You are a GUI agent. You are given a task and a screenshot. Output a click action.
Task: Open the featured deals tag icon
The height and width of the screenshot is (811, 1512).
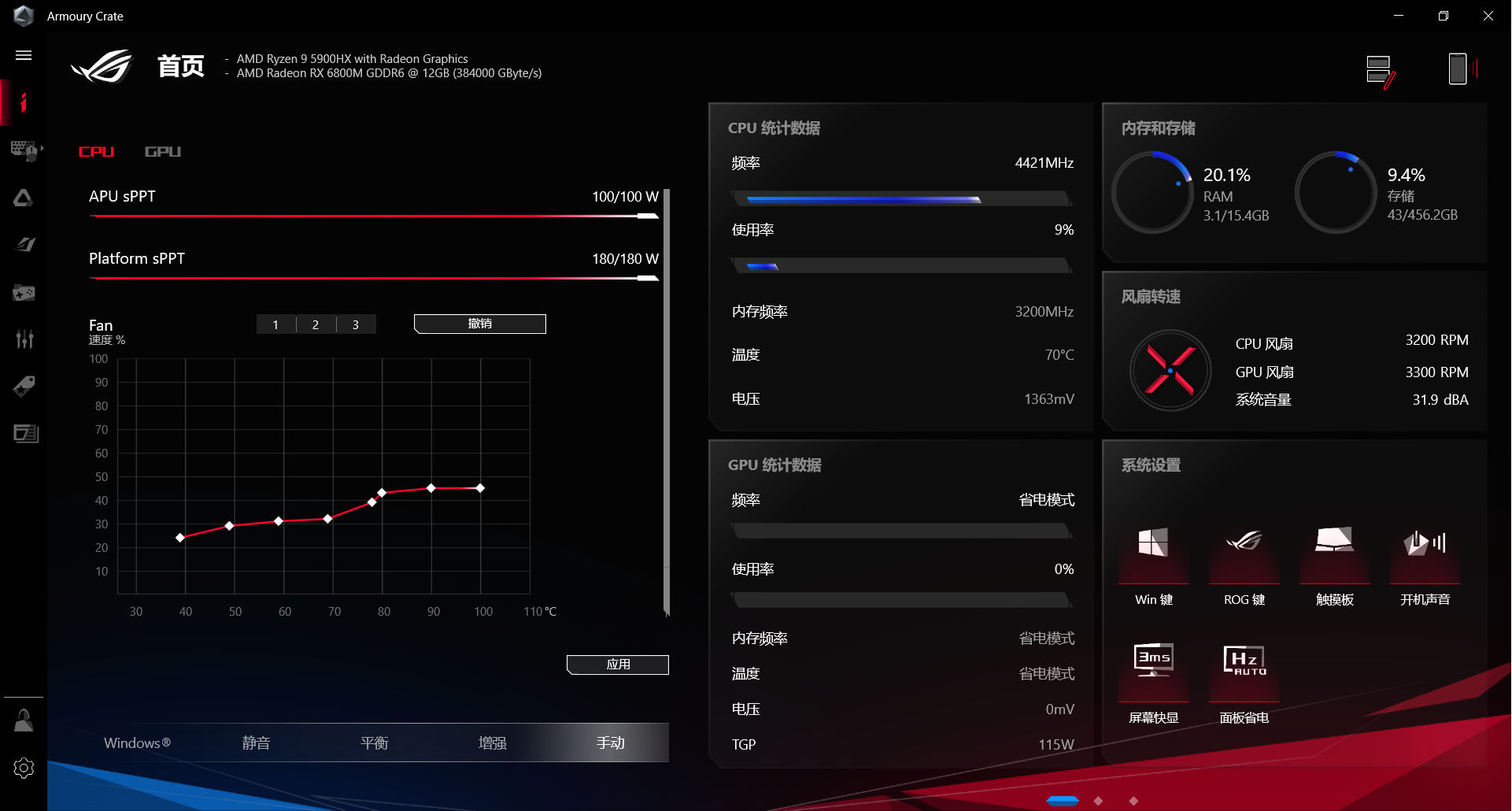(24, 387)
